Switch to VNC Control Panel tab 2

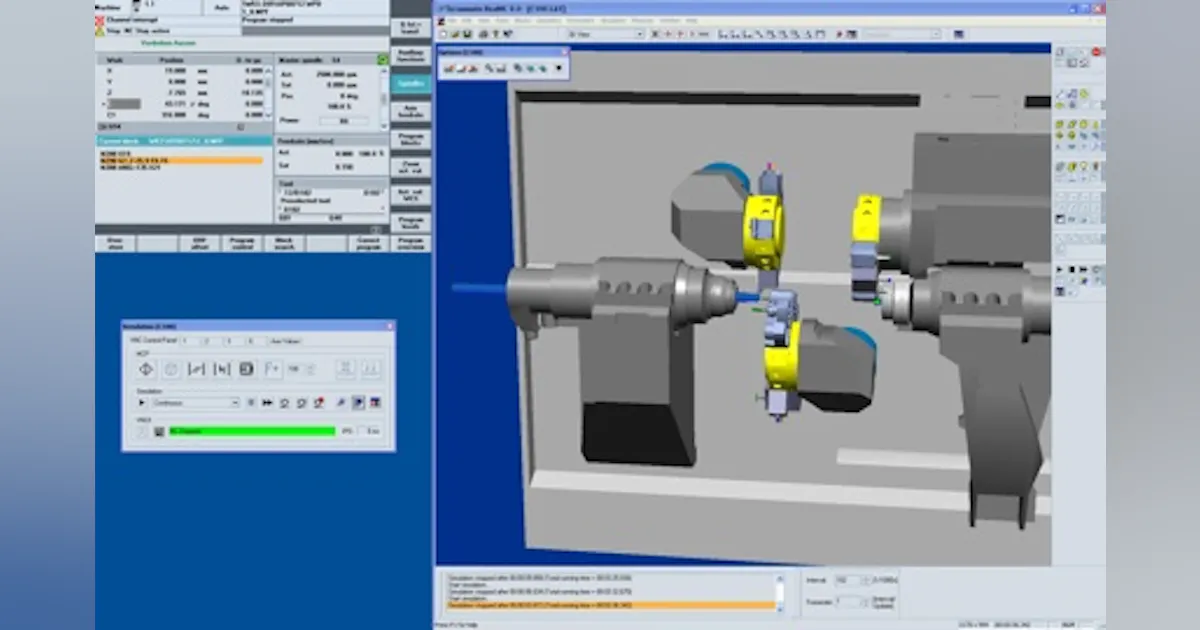(x=206, y=341)
